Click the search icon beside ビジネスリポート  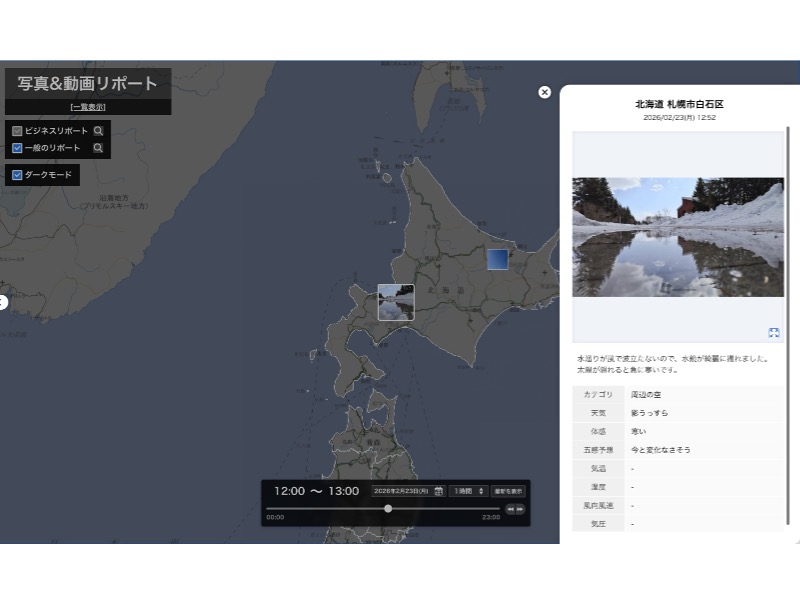[98, 131]
